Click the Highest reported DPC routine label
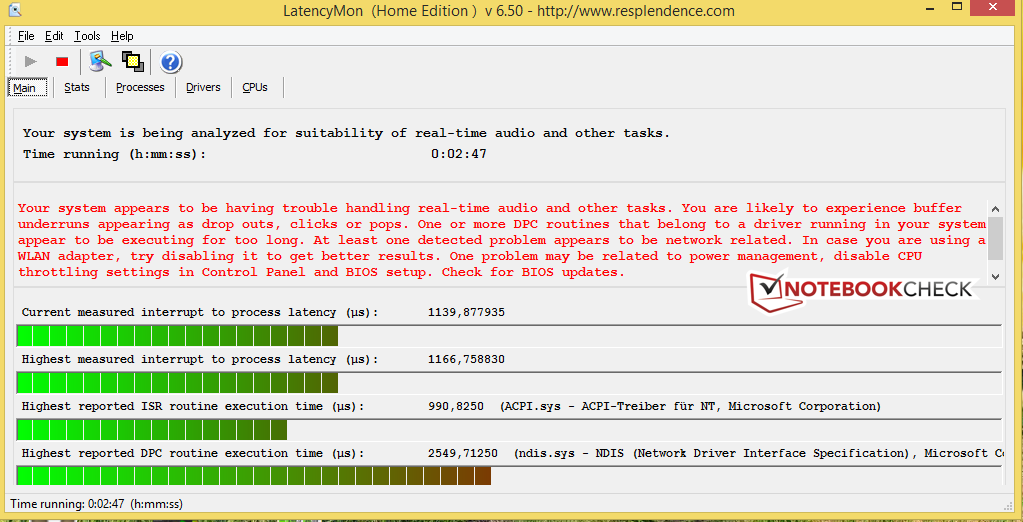The width and height of the screenshot is (1023, 522). [192, 453]
